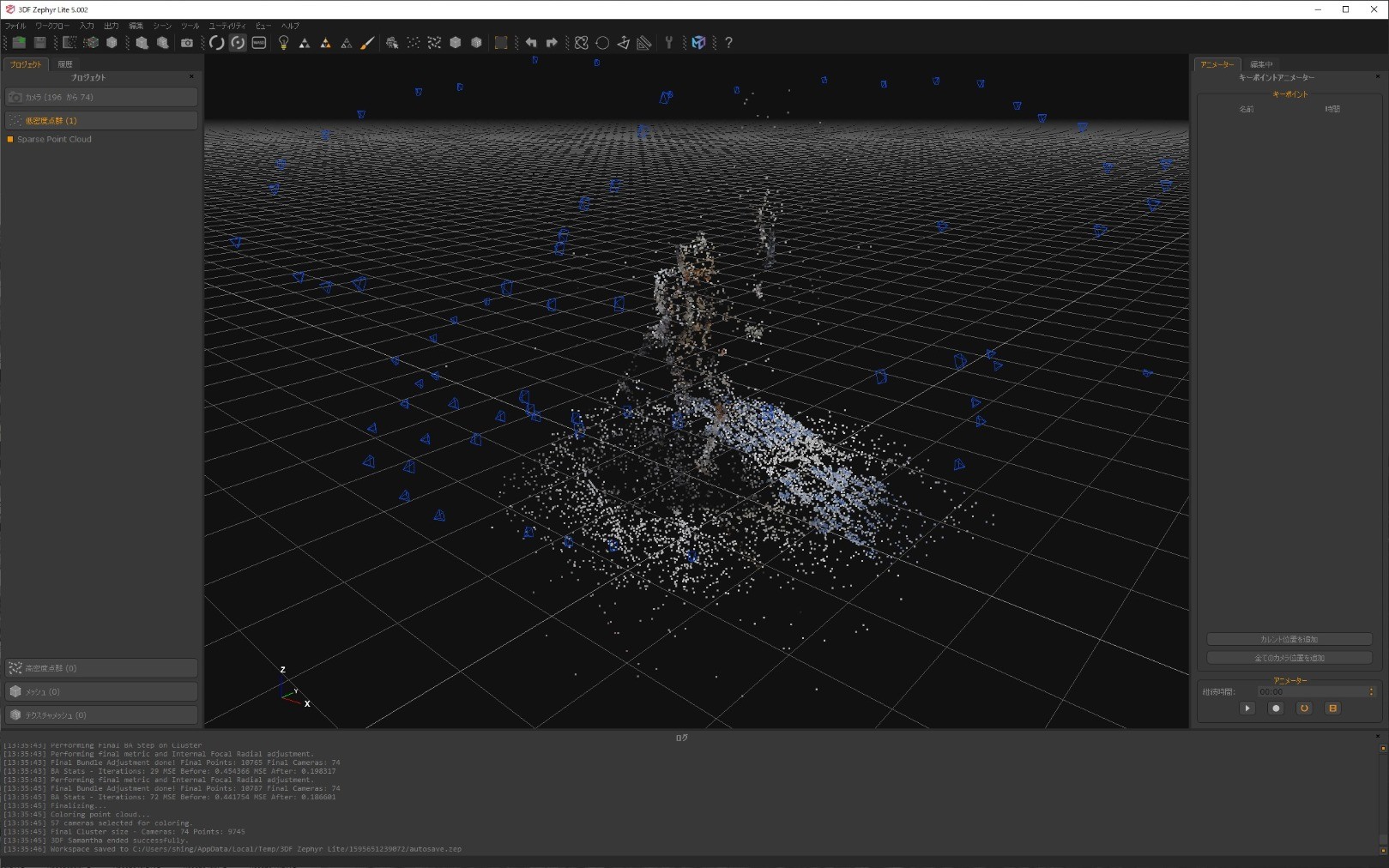Screen dimensions: 1389x868
Task: Close the ログ panel
Action: click(1378, 737)
